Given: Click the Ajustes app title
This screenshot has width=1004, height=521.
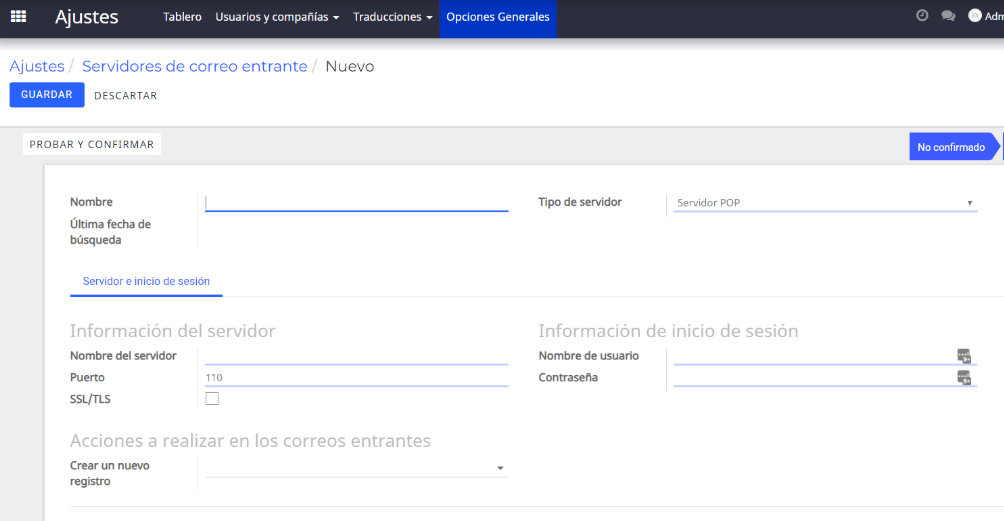Looking at the screenshot, I should pyautogui.click(x=86, y=17).
